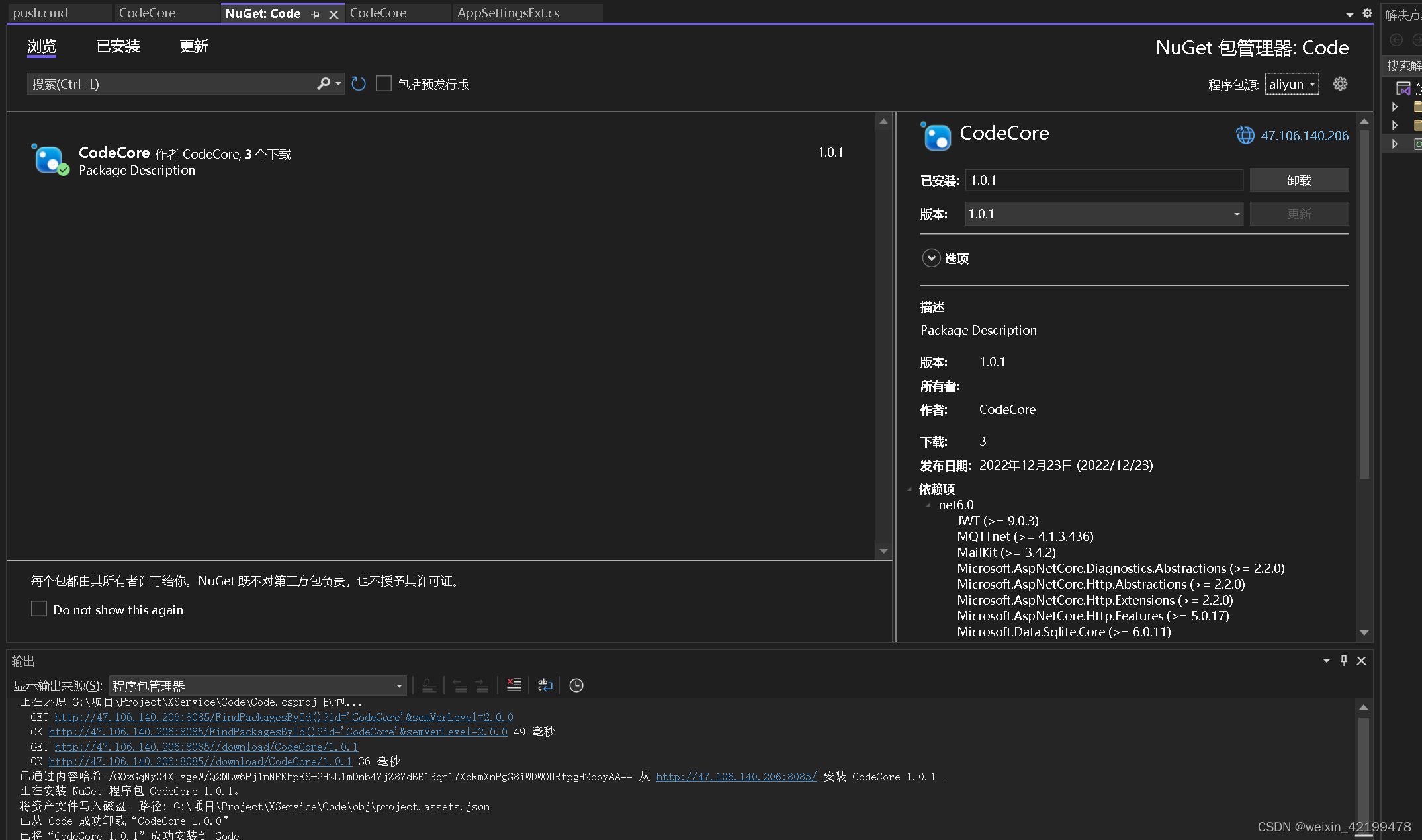The image size is (1422, 840).
Task: Switch to the Installed (已安装) tab
Action: [x=118, y=46]
